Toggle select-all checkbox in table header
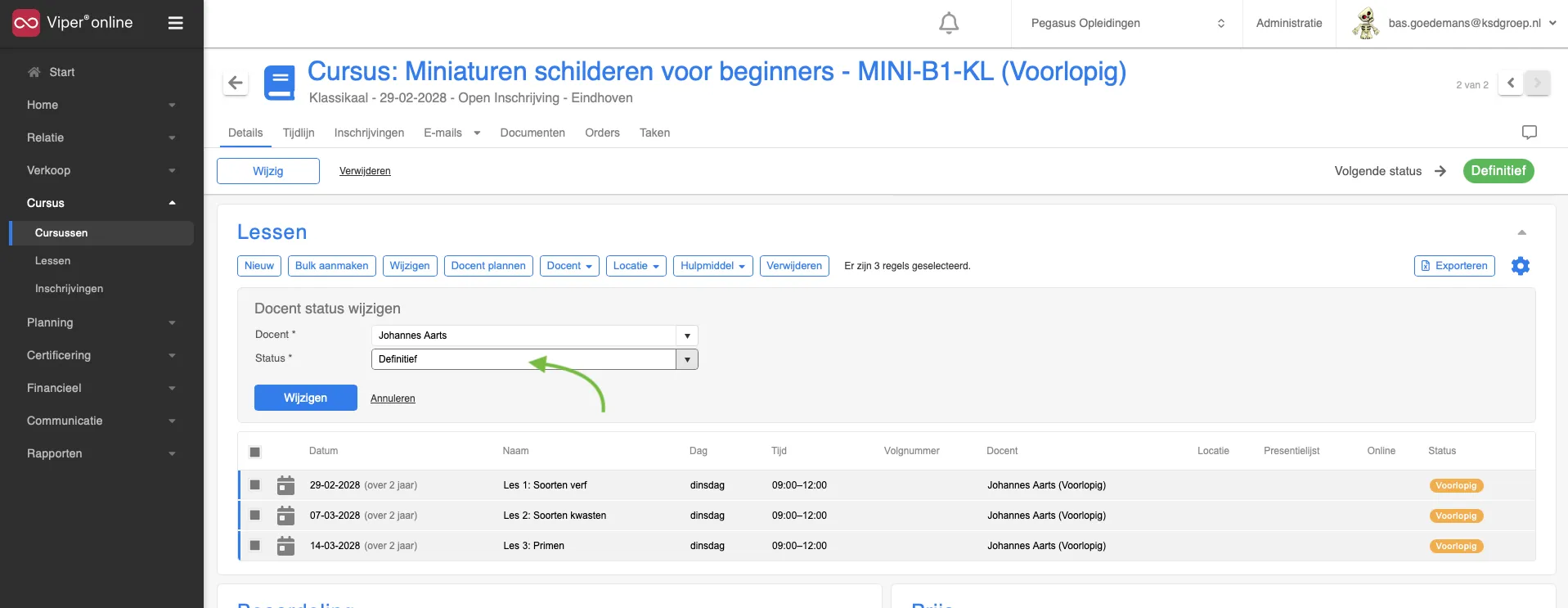 pyautogui.click(x=255, y=452)
